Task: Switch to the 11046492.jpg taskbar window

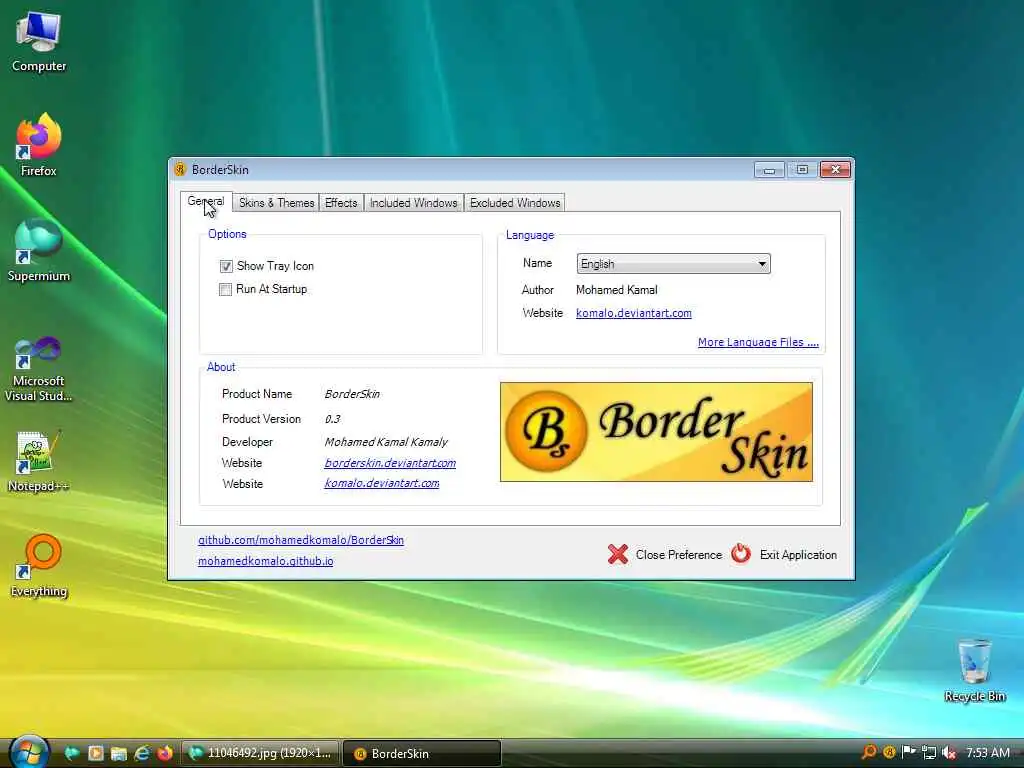Action: pyautogui.click(x=260, y=753)
